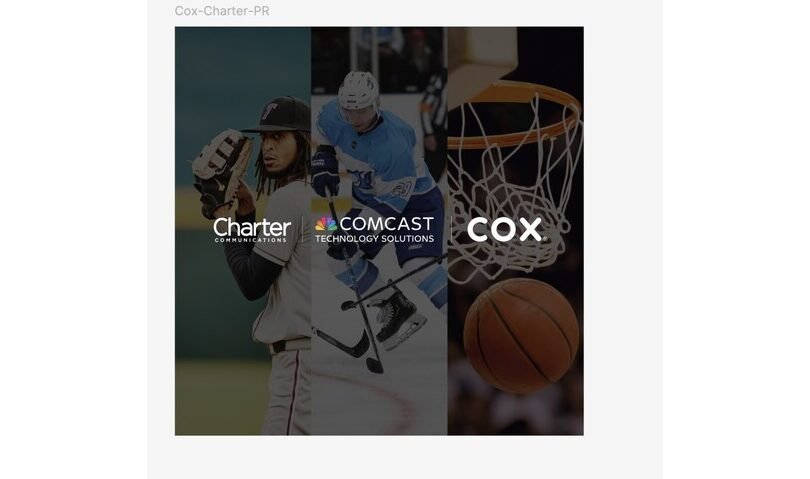Click the Cox logo
This screenshot has width=810, height=479.
[x=506, y=229]
